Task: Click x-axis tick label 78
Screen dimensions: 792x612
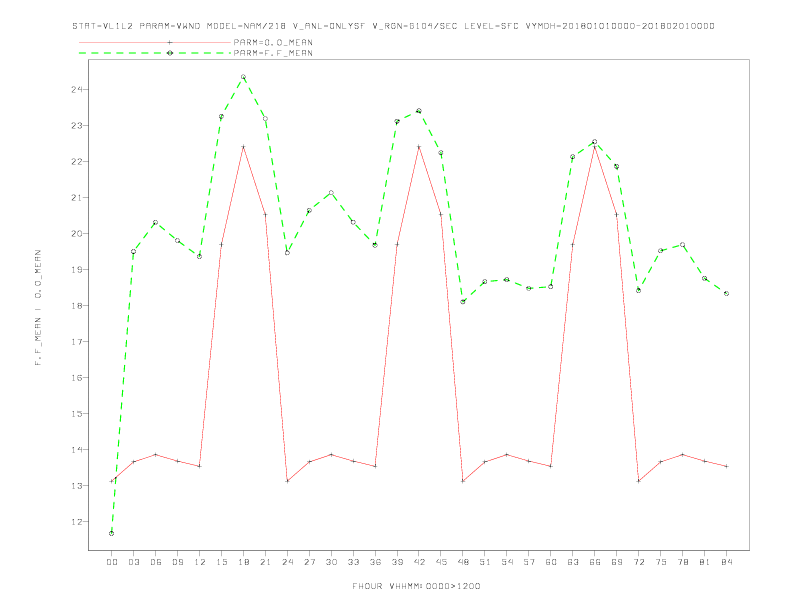Action: coord(682,562)
